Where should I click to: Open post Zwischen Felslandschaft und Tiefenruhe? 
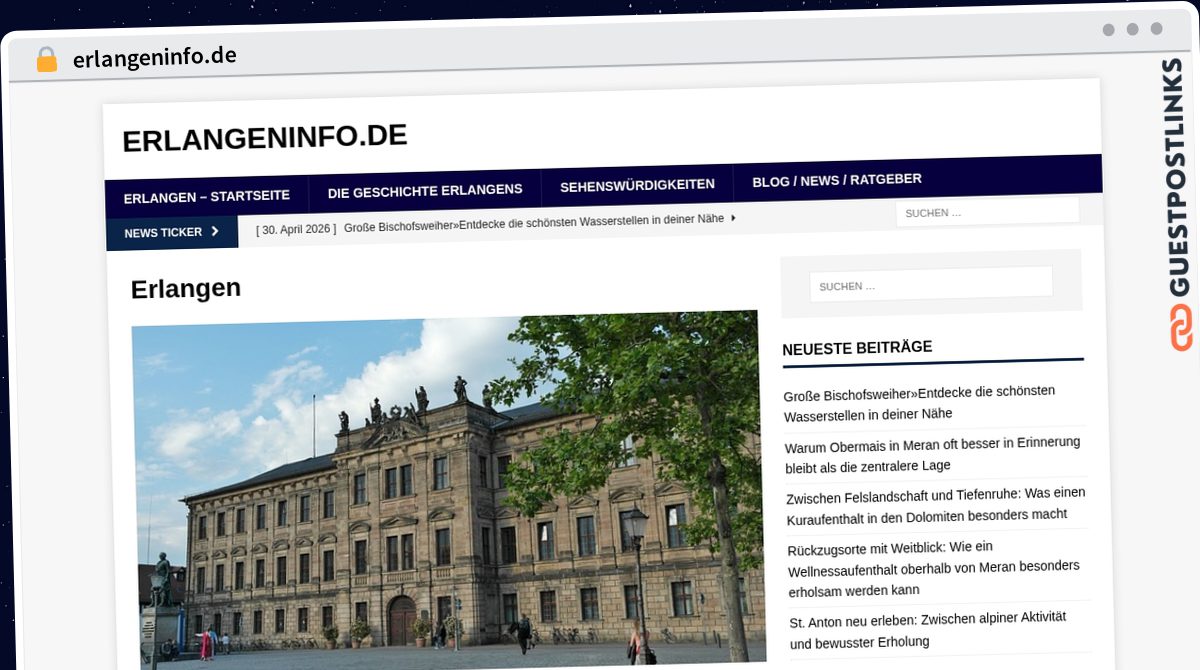(936, 505)
